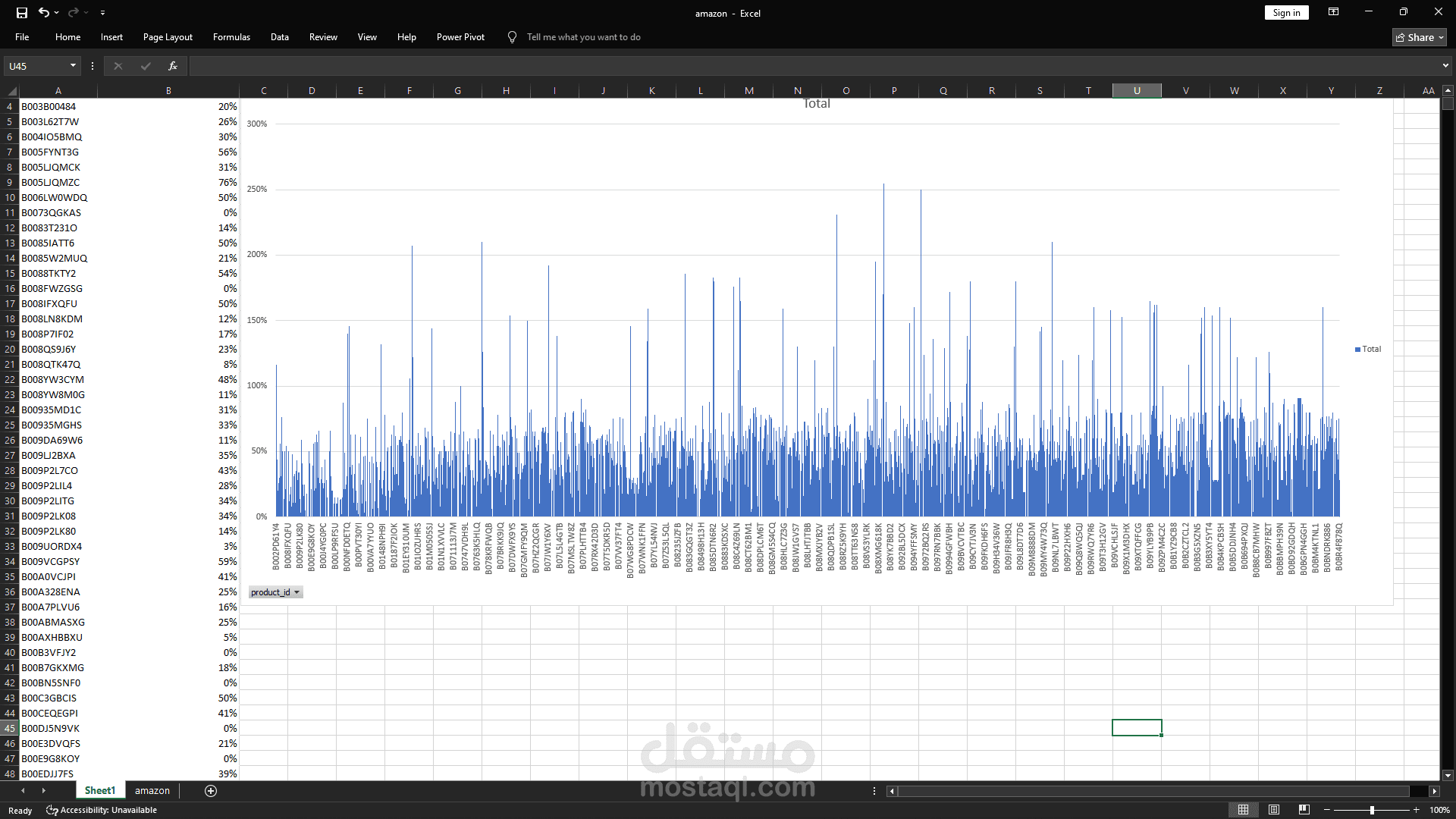Add a new worksheet with plus icon
This screenshot has width=1456, height=819.
coord(210,790)
